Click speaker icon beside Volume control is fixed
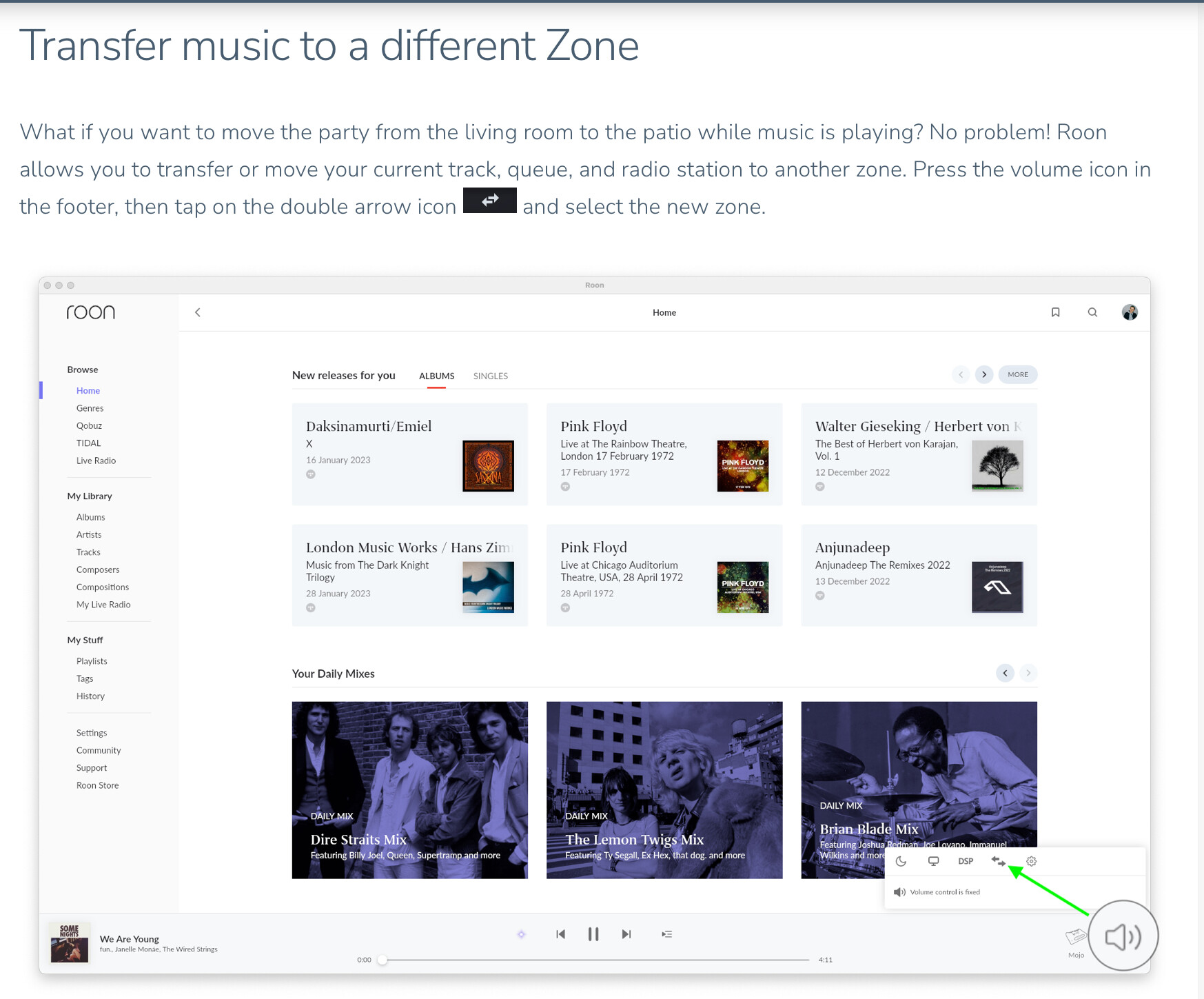Image resolution: width=1204 pixels, height=999 pixels. tap(899, 892)
